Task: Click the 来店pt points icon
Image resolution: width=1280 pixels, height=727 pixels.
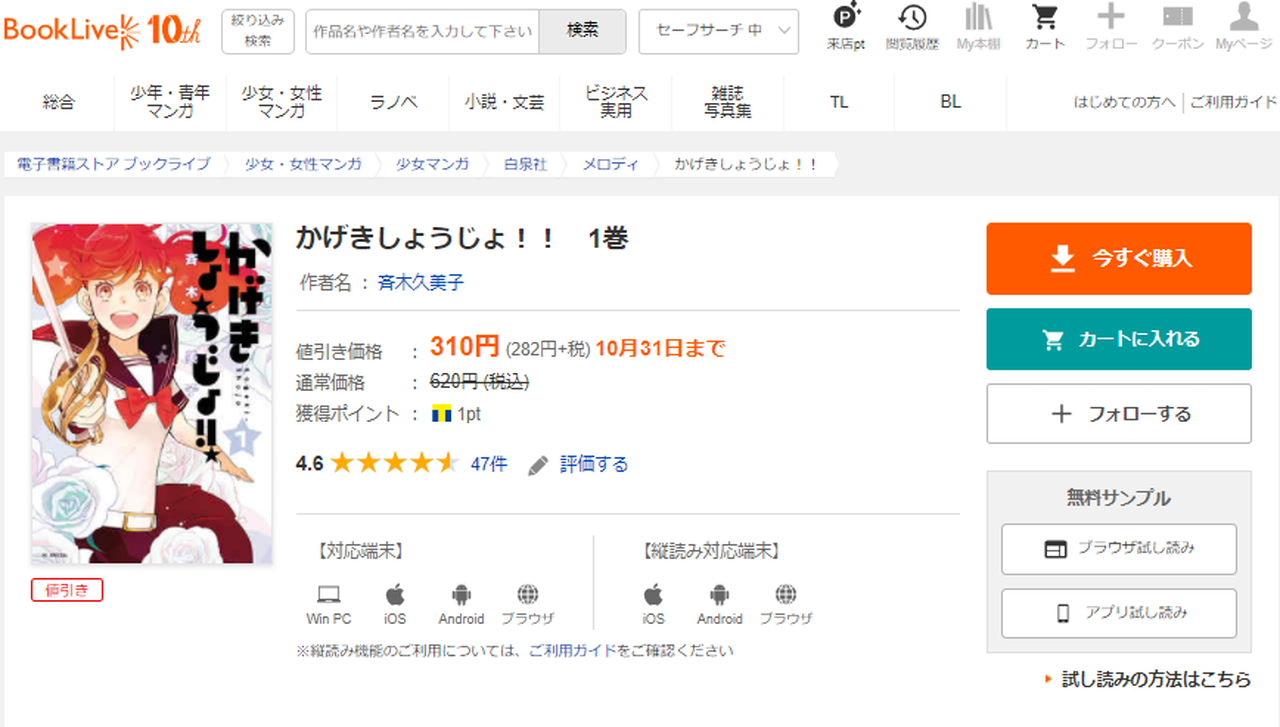Action: coord(846,27)
